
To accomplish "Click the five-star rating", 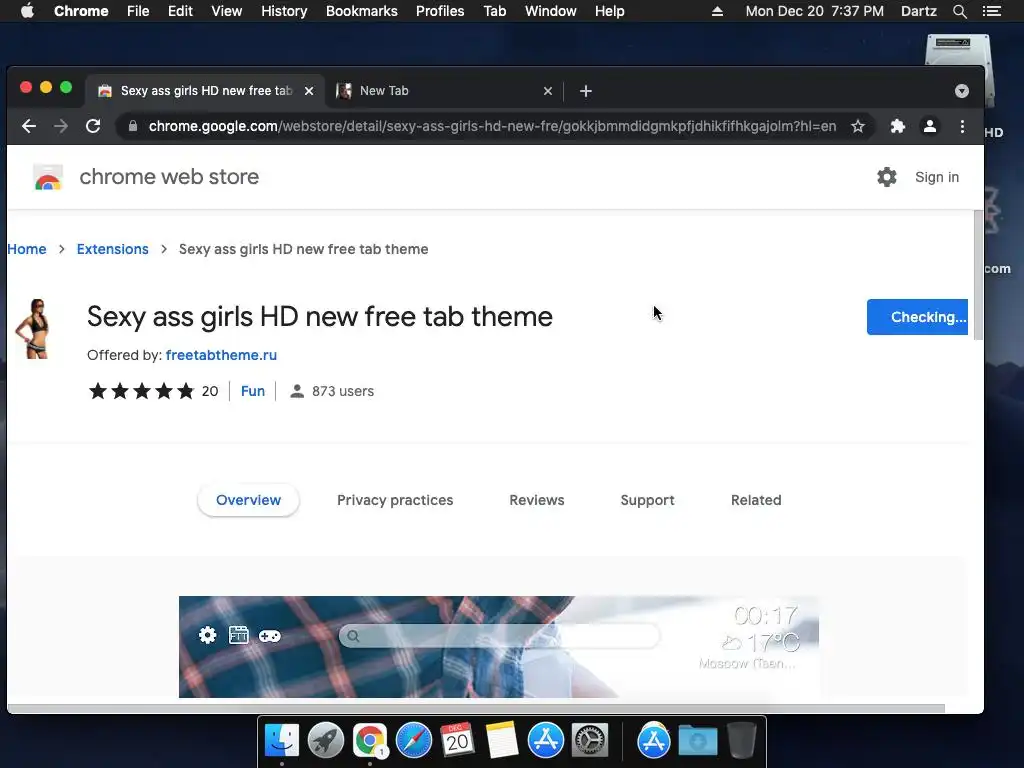I will (142, 391).
